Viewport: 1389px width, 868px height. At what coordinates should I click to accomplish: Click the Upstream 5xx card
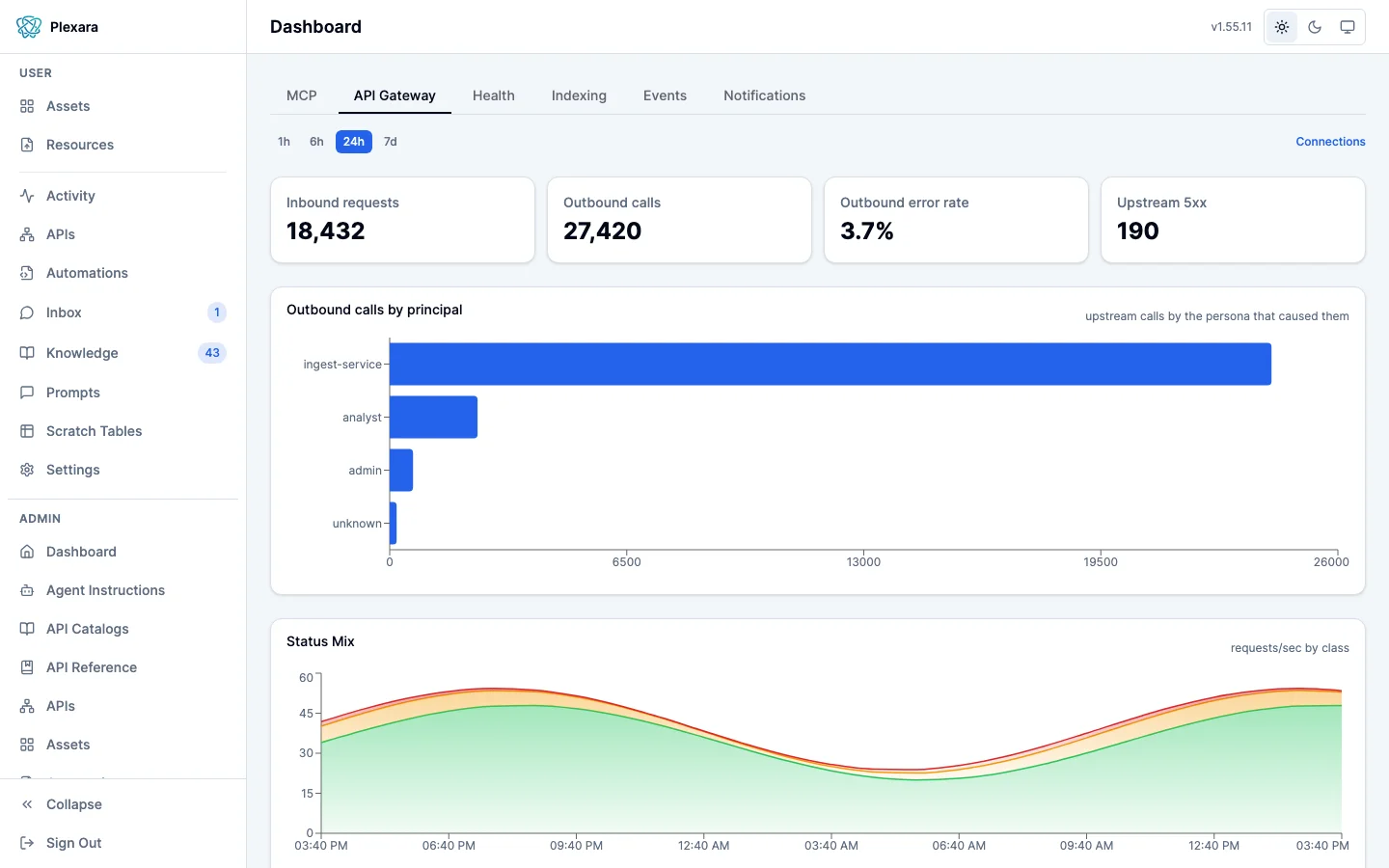tap(1233, 220)
